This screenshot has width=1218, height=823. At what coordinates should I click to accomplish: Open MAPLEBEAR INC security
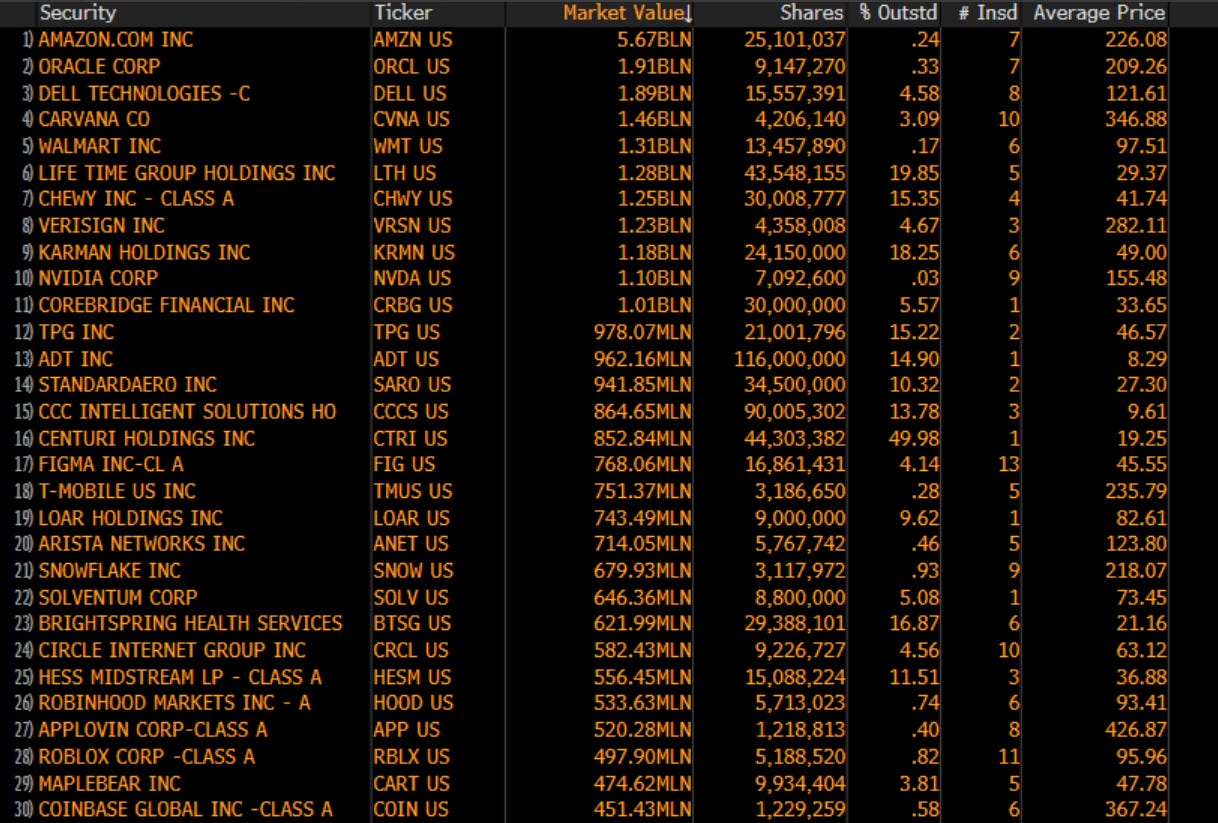[x=110, y=783]
